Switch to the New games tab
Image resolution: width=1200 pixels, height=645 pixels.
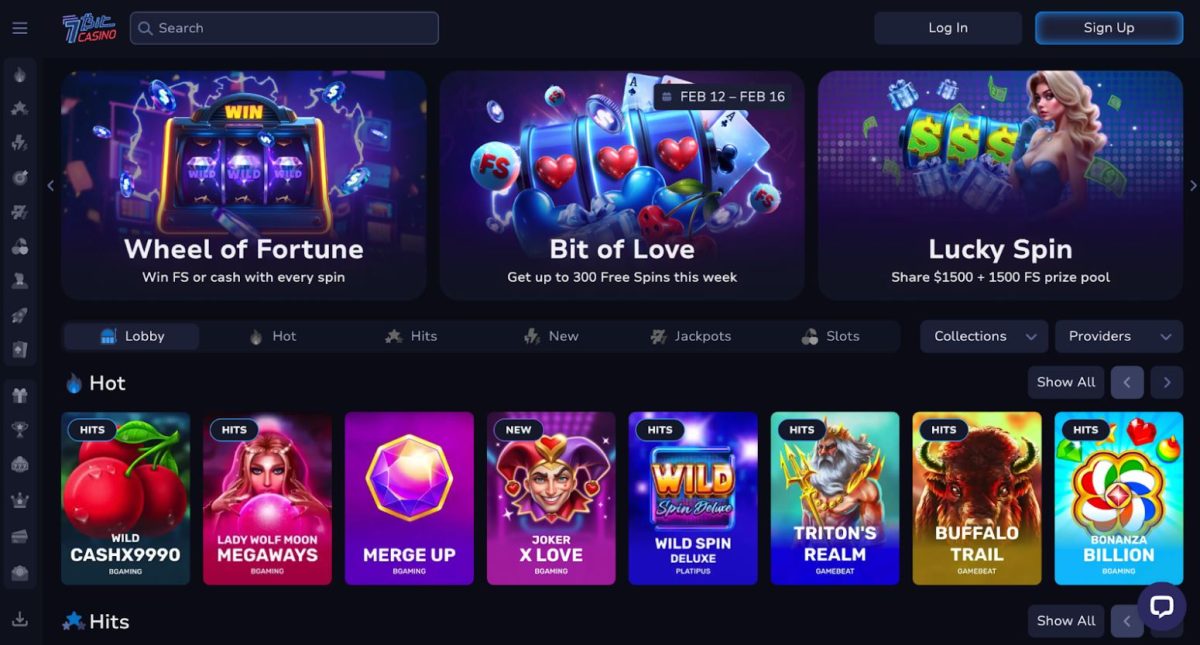coord(551,336)
